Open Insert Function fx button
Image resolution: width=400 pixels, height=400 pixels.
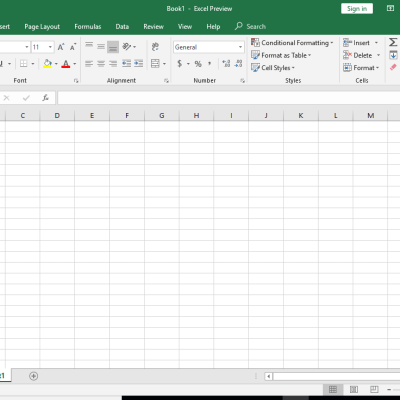coord(46,98)
